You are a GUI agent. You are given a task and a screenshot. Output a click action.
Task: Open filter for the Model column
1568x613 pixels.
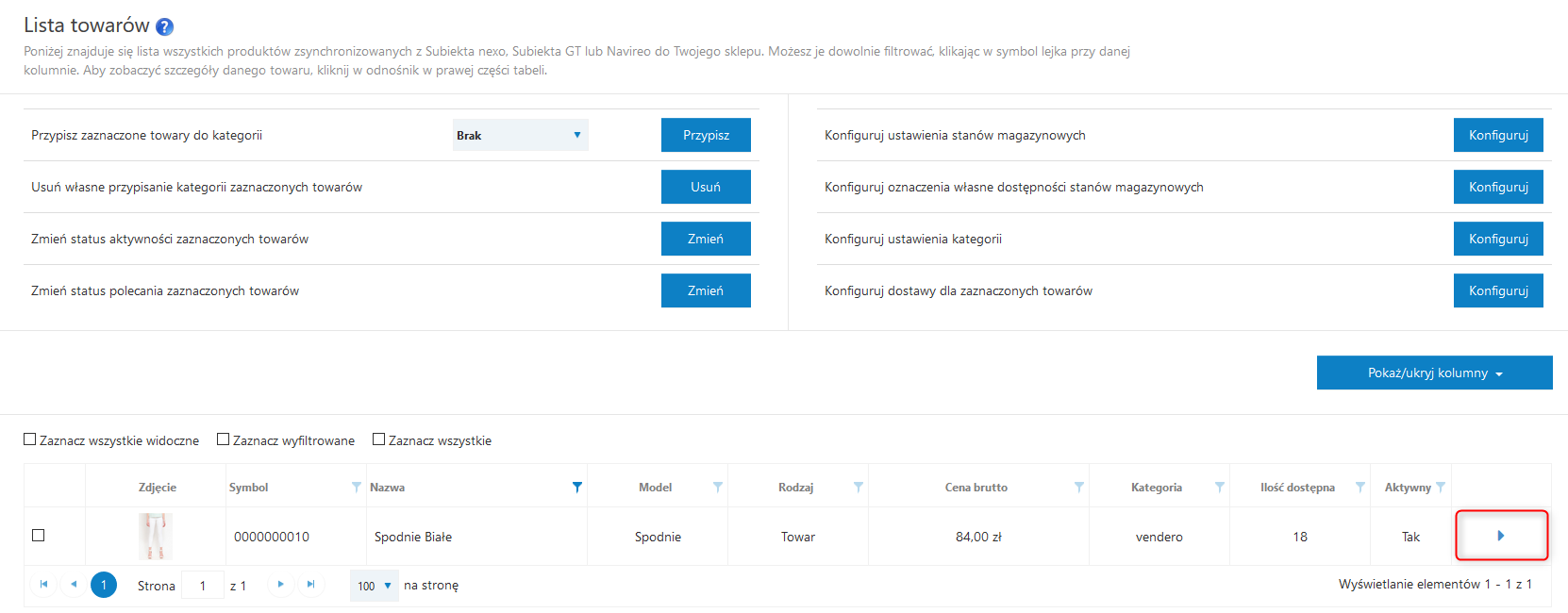click(718, 488)
